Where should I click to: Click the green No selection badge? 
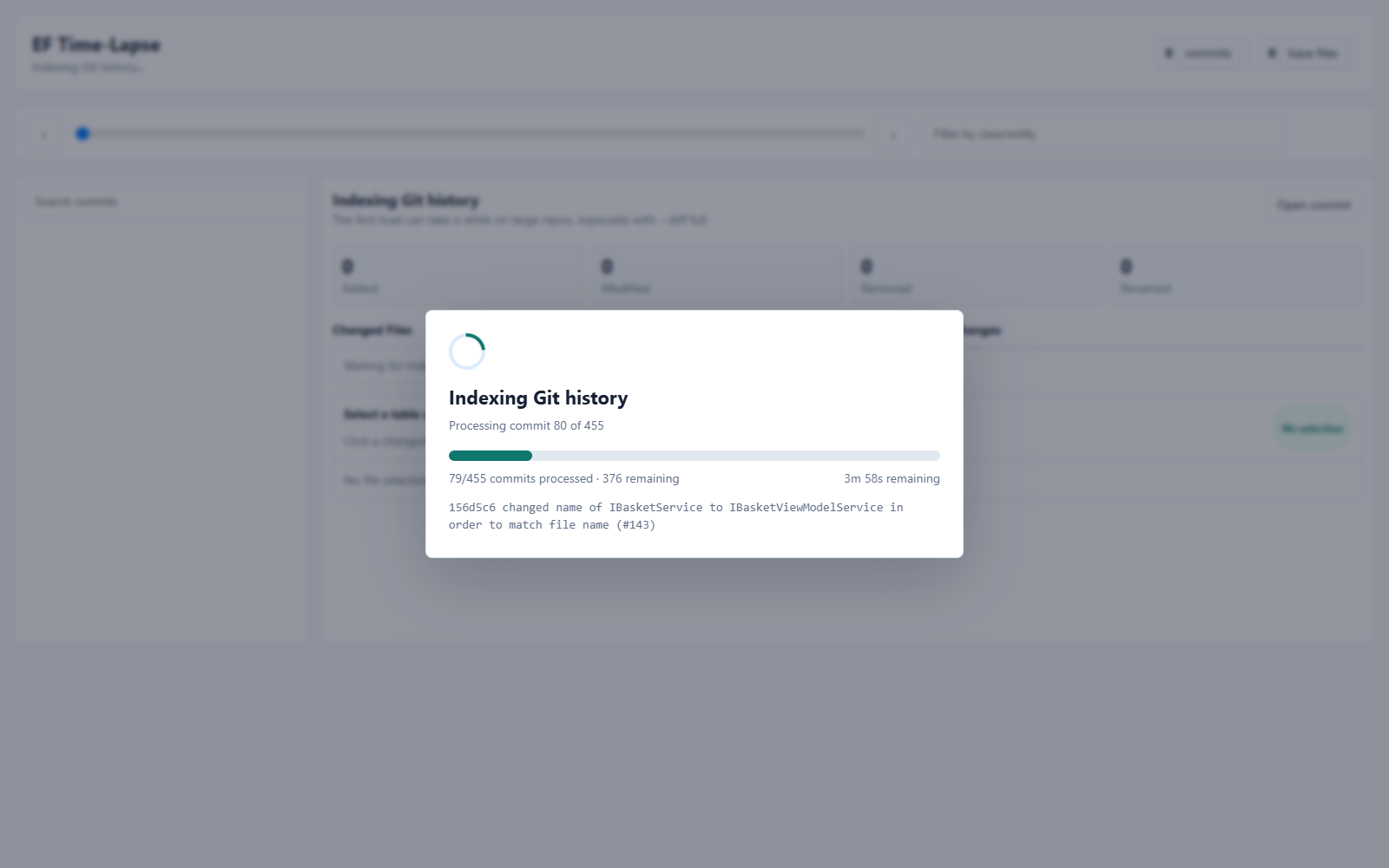click(1313, 428)
